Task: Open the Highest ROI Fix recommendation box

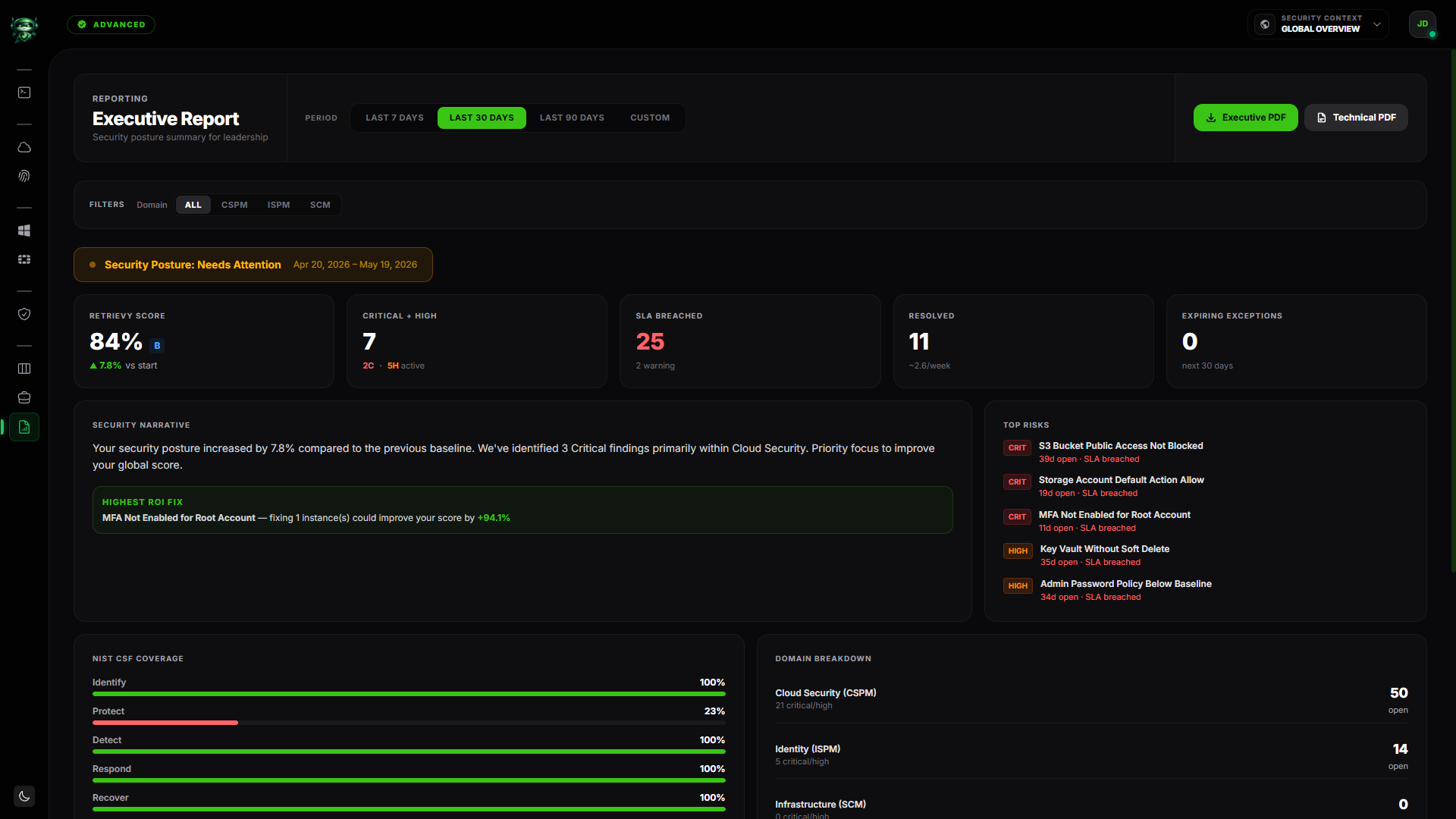Action: tap(522, 510)
